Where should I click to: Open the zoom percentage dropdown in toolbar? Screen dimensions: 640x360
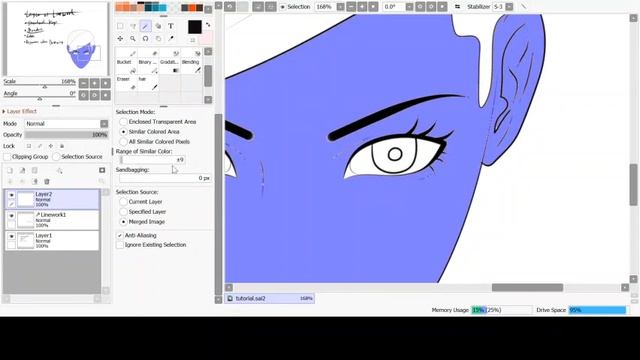click(340, 7)
